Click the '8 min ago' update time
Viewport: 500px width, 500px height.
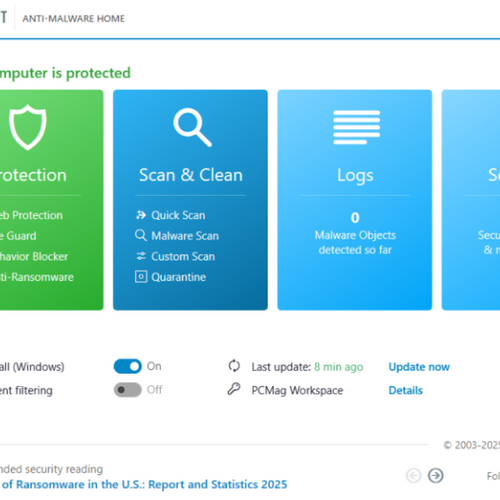coord(338,367)
